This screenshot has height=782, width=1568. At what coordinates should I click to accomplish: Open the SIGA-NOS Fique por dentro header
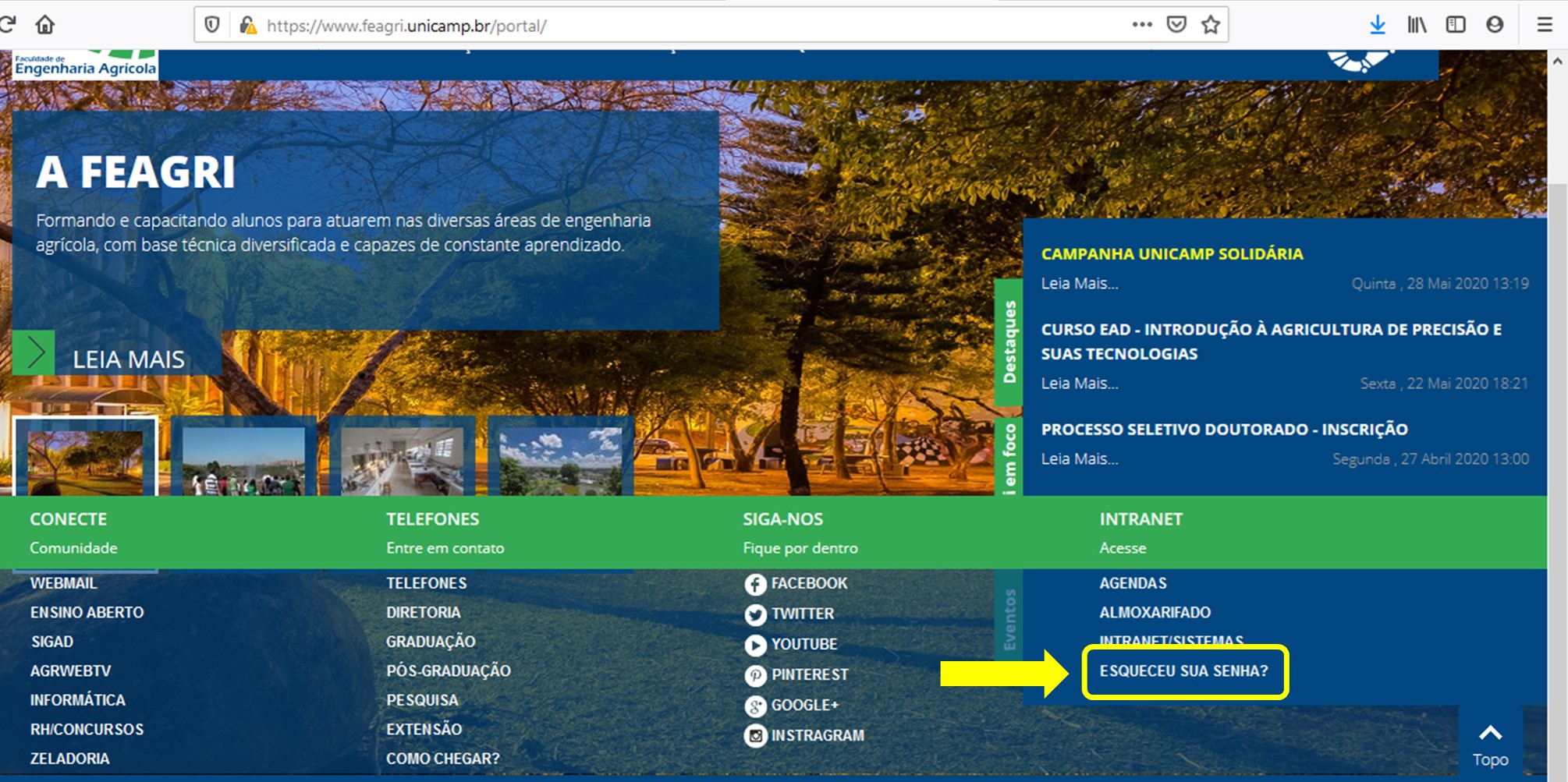coord(800,533)
